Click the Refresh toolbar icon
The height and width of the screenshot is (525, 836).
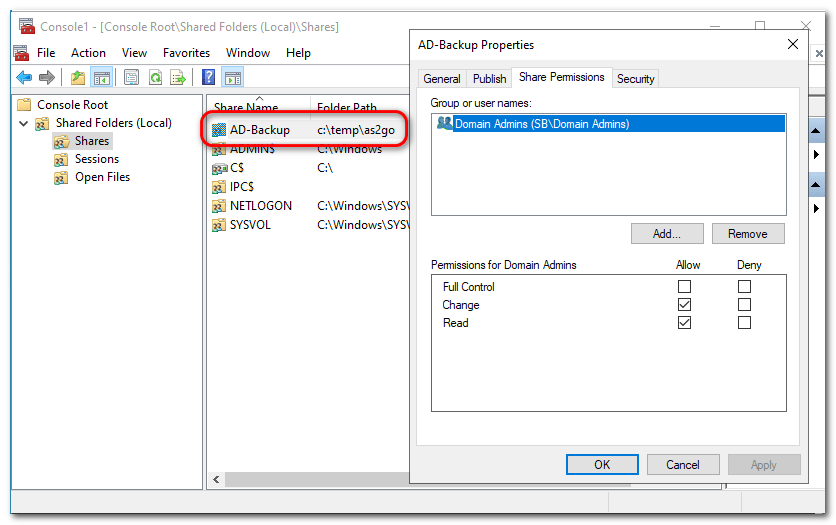[x=155, y=77]
